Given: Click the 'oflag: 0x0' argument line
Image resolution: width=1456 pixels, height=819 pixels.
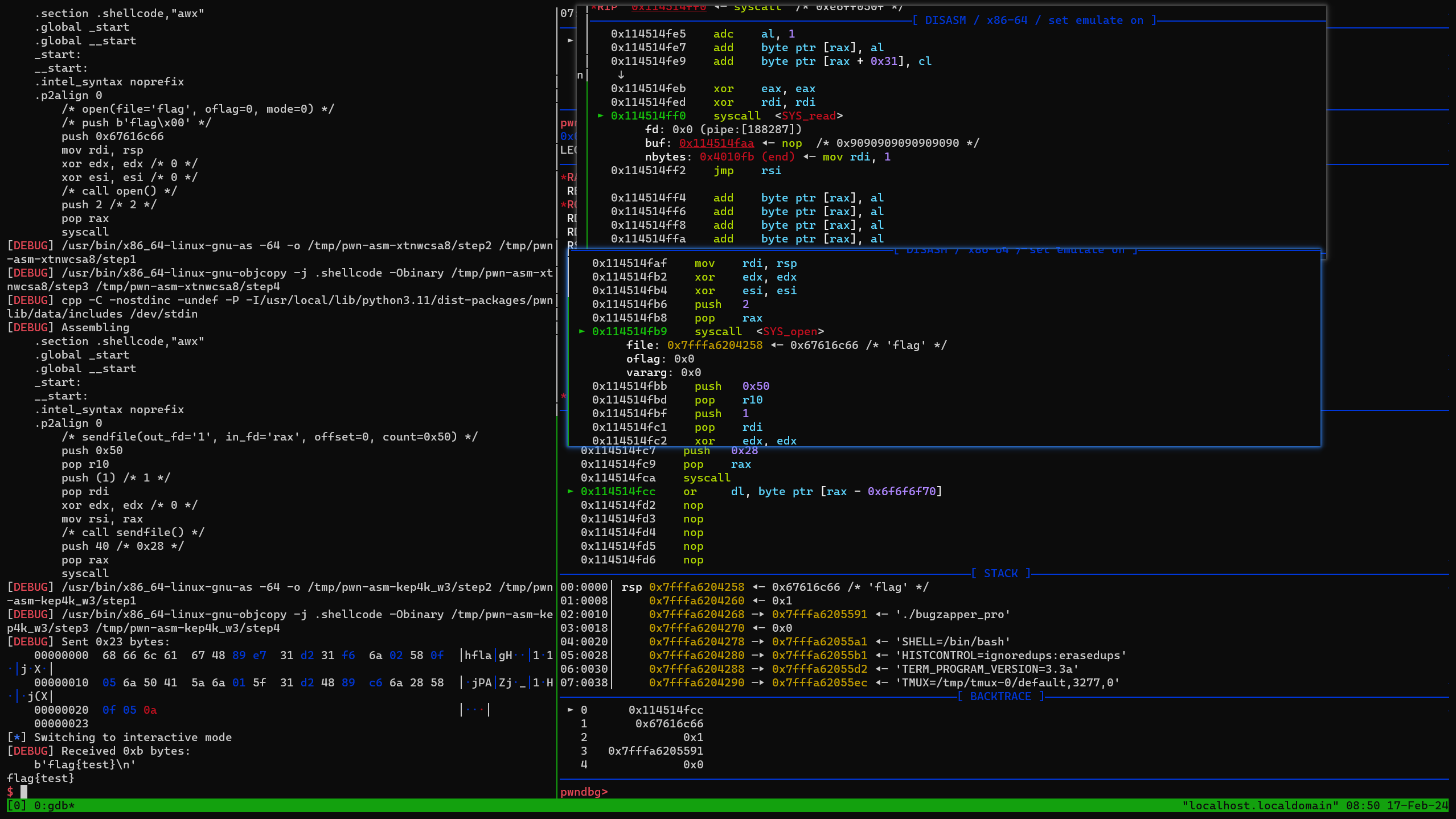Looking at the screenshot, I should [x=660, y=359].
